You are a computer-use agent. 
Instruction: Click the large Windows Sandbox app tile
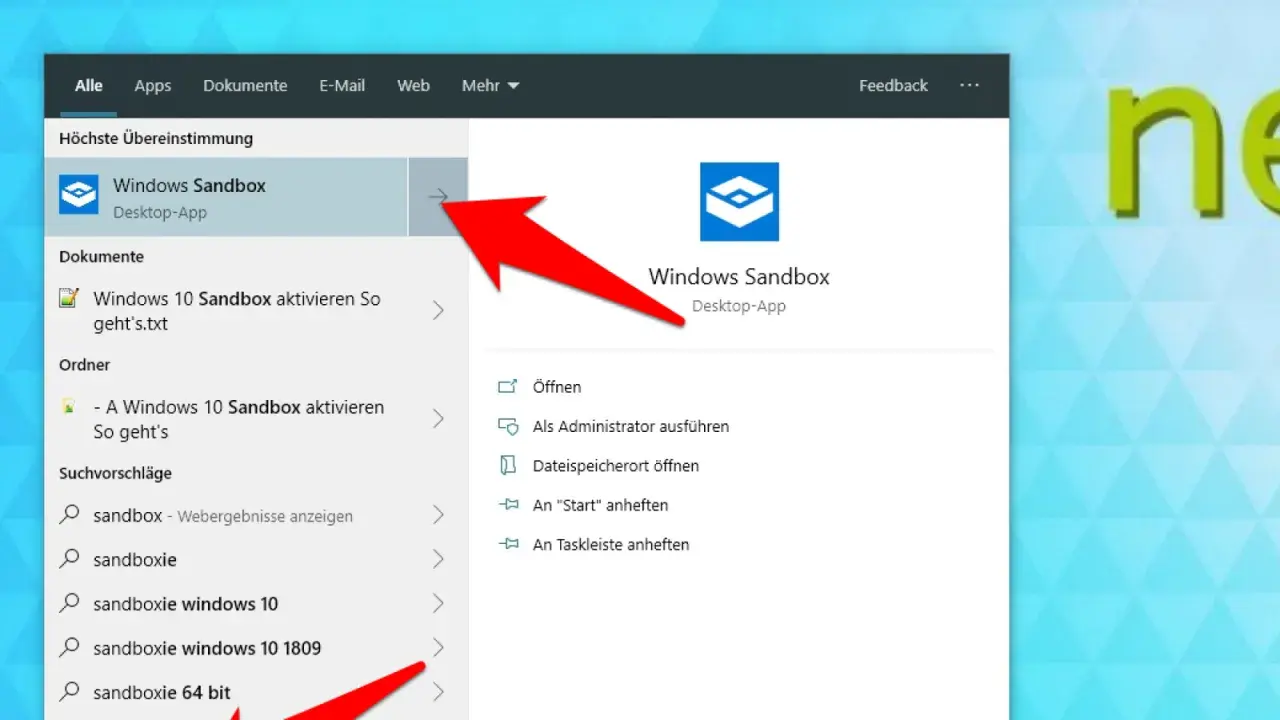pyautogui.click(x=739, y=202)
